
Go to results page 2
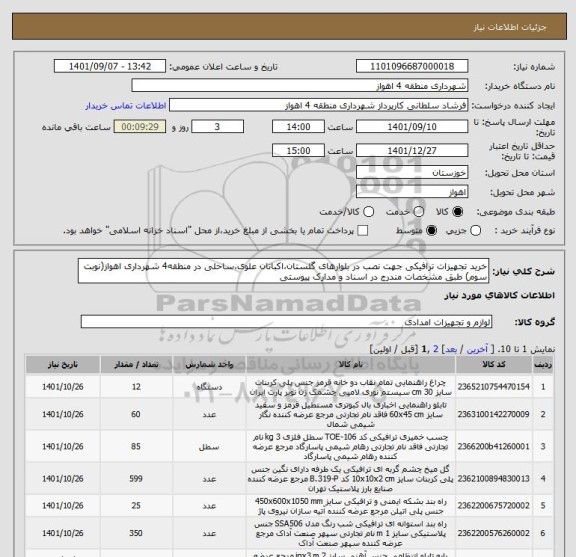point(436,349)
